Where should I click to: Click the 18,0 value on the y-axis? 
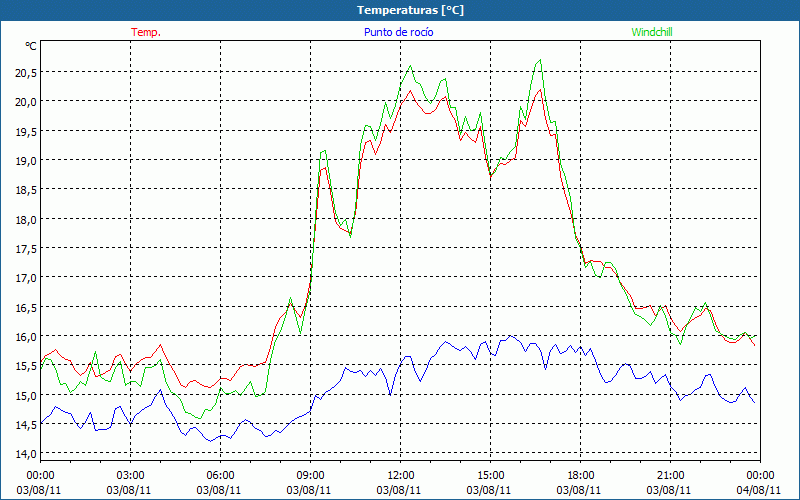click(26, 220)
